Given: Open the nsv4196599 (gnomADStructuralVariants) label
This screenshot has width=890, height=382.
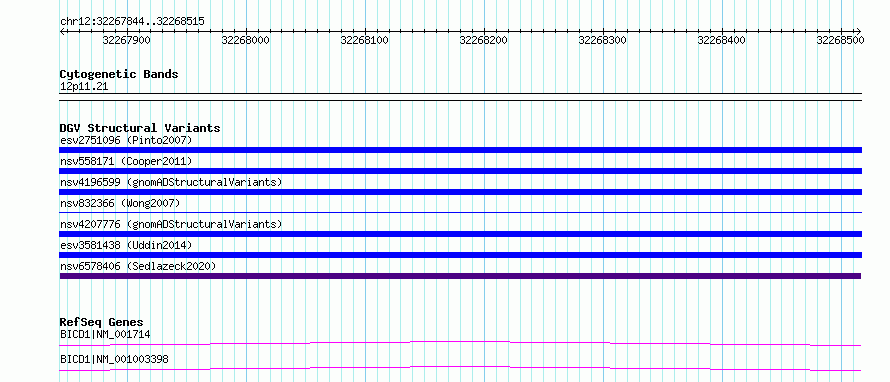Looking at the screenshot, I should [171, 182].
